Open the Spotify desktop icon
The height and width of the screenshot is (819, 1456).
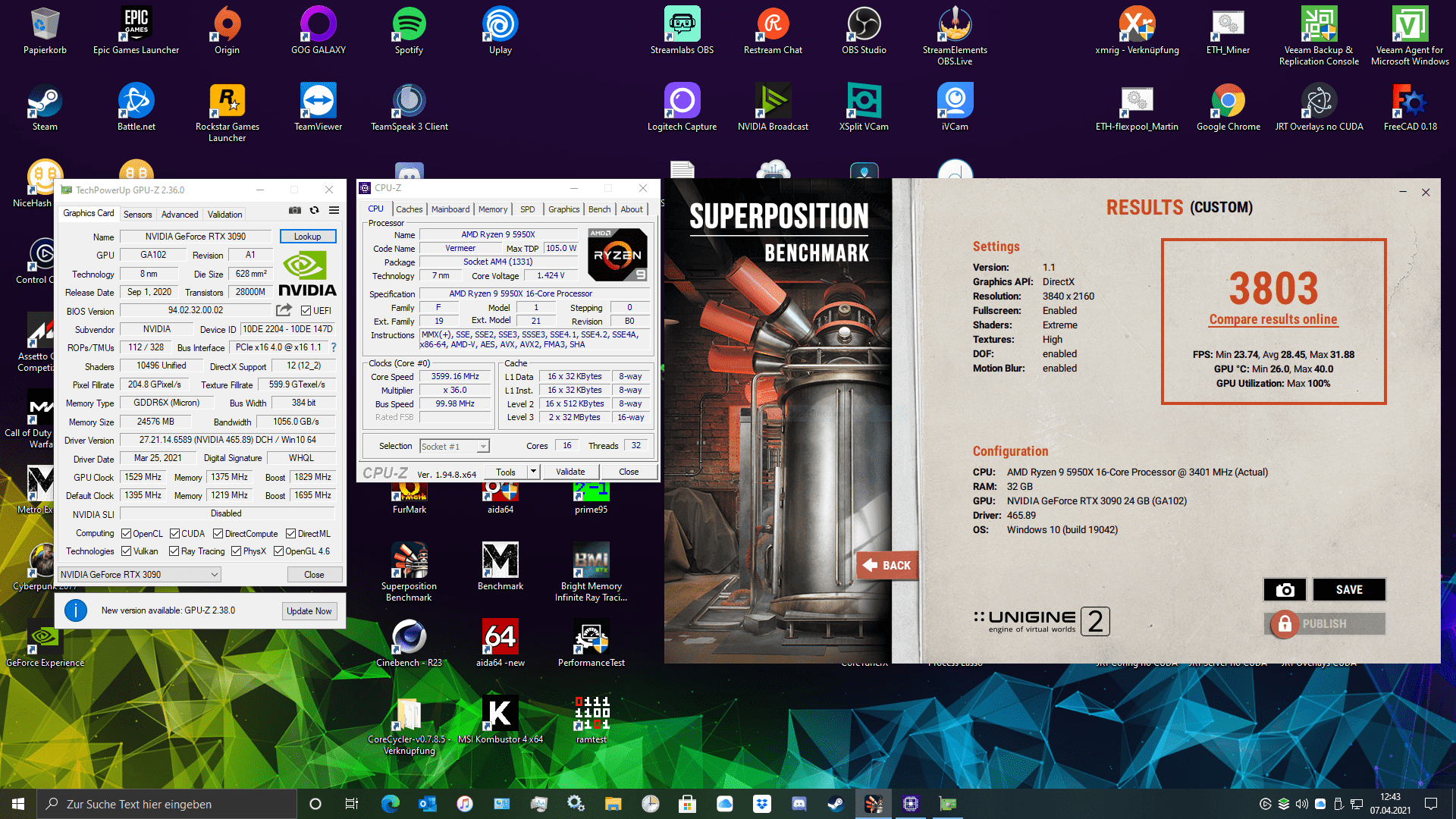(x=409, y=31)
